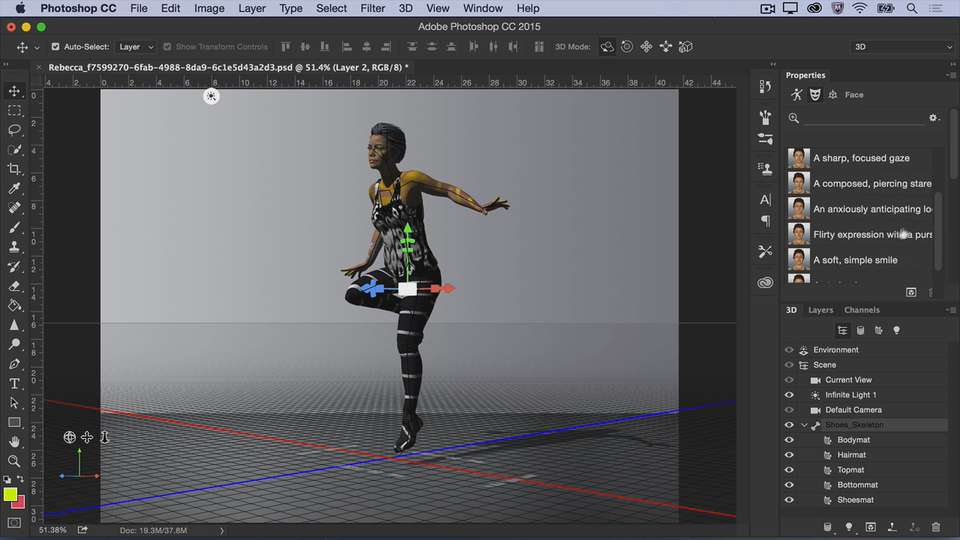This screenshot has width=960, height=540.
Task: Select the Rectangular Marquee tool
Action: 14,111
